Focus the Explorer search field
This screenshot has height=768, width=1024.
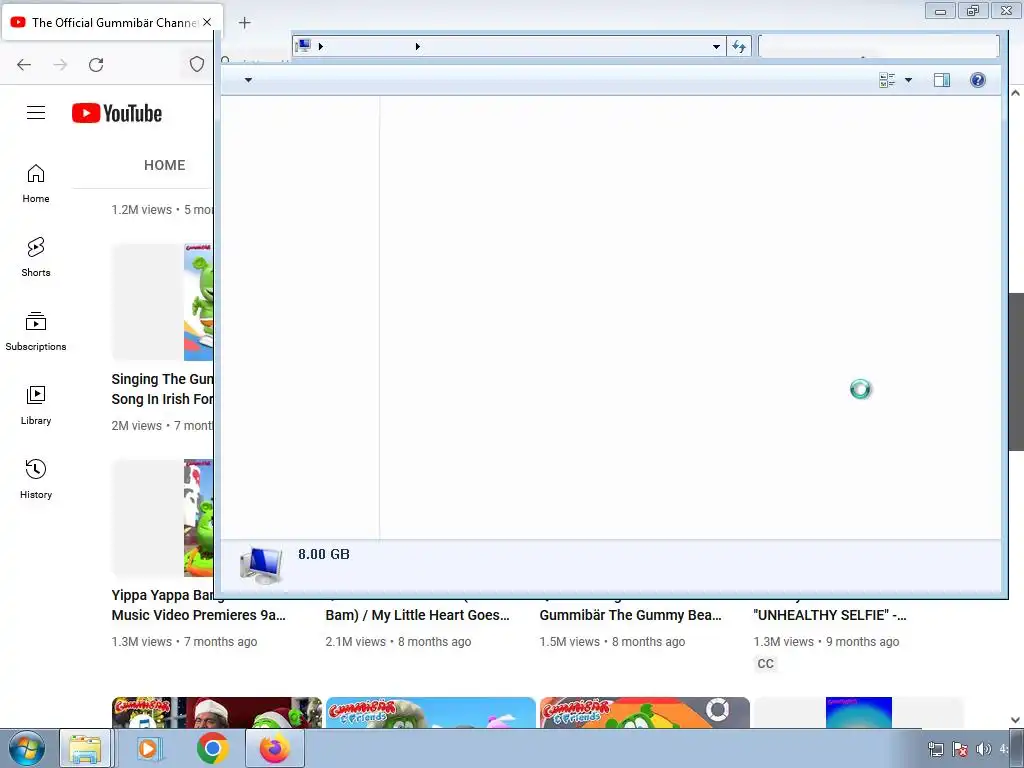pyautogui.click(x=878, y=46)
